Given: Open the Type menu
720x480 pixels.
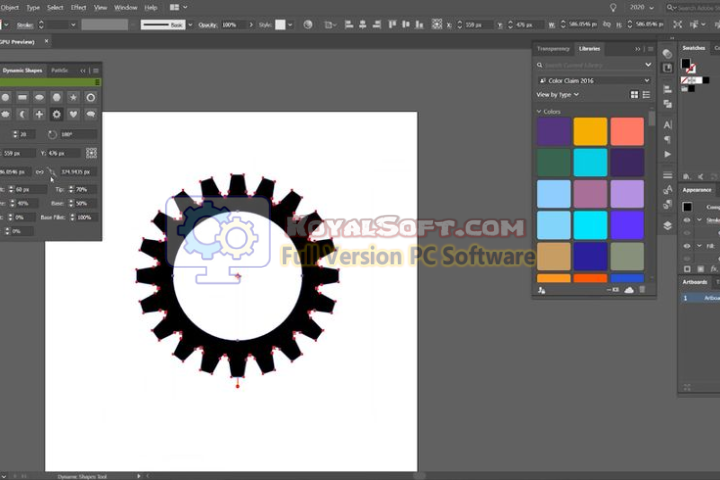Looking at the screenshot, I should [x=33, y=7].
